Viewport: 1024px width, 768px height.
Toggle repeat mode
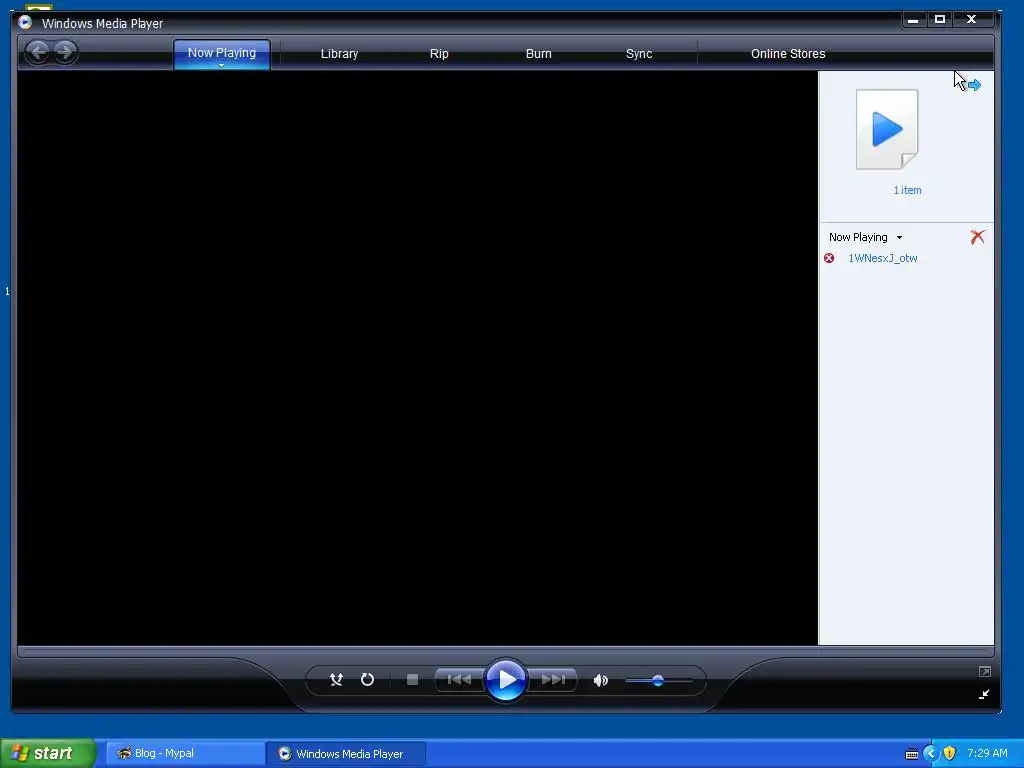tap(368, 680)
